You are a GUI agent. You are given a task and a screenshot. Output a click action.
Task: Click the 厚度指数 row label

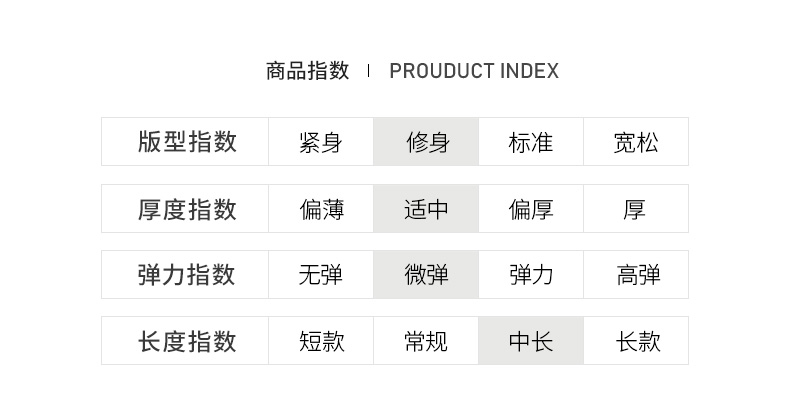click(186, 209)
